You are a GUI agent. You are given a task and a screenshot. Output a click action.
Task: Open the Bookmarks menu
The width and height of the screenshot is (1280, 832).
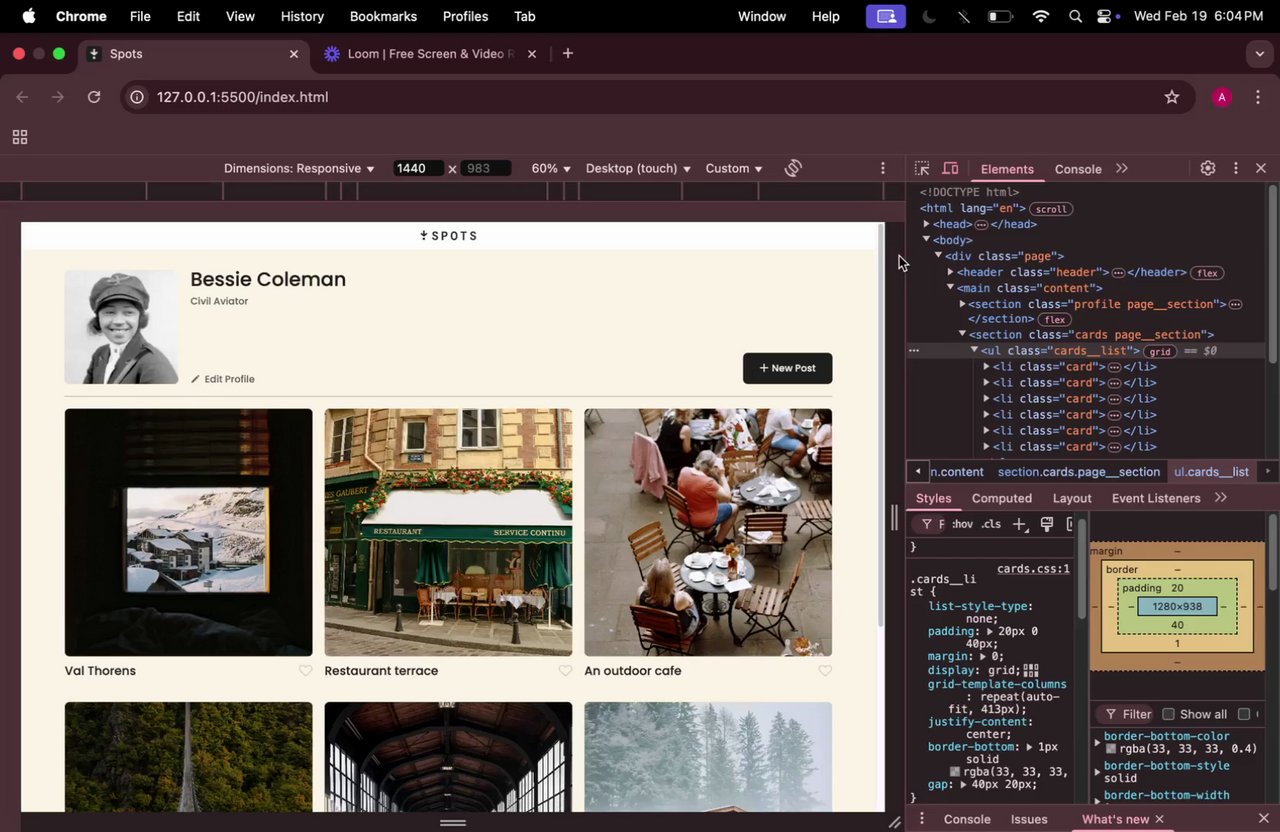point(383,16)
